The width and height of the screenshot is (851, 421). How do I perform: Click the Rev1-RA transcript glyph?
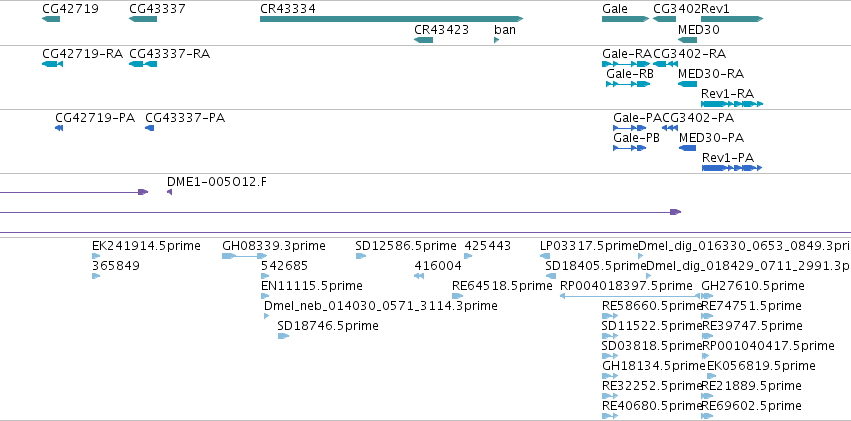point(732,104)
